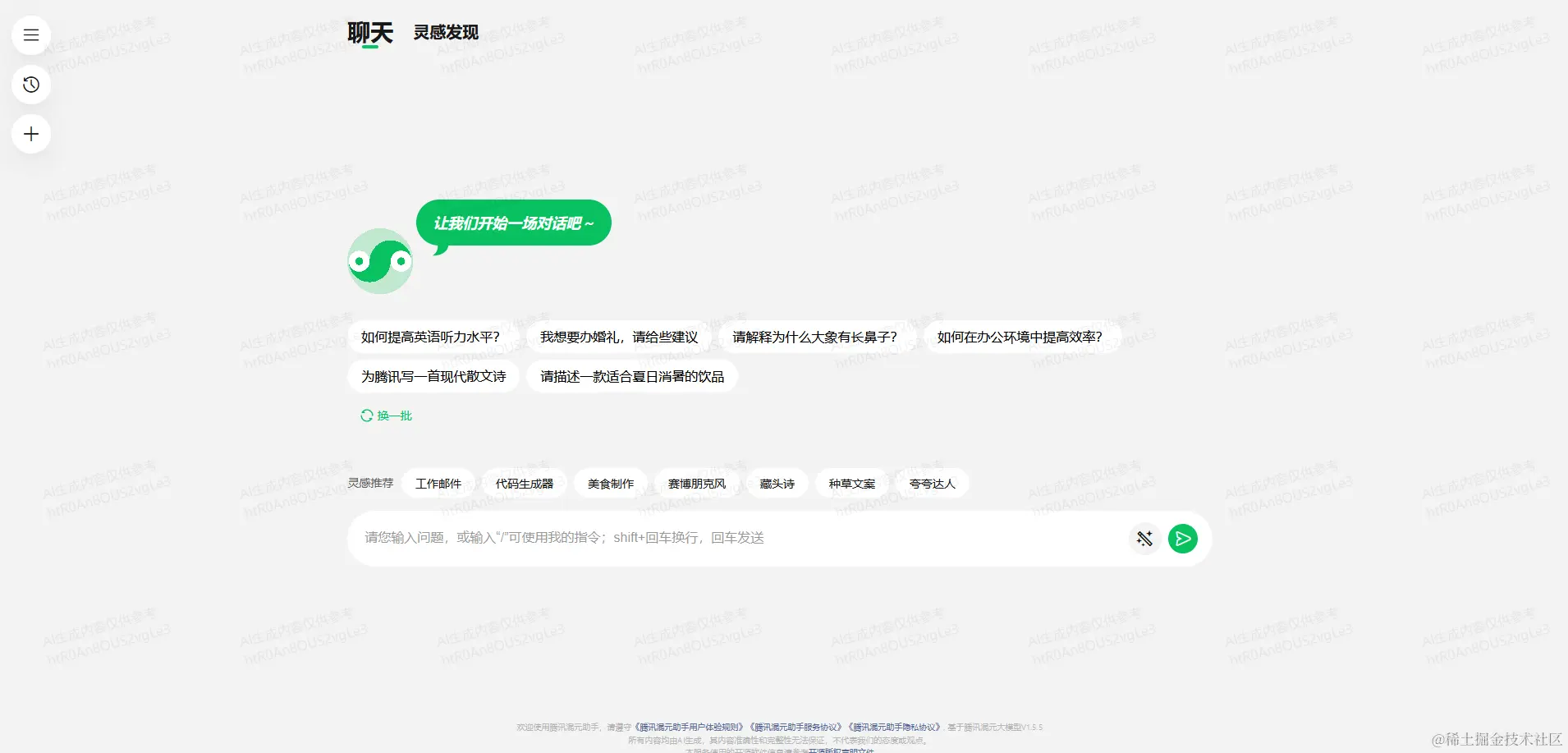The width and height of the screenshot is (1568, 753).
Task: Pick the suggestion 为腾讯写一首现代散文诗
Action: [x=433, y=376]
